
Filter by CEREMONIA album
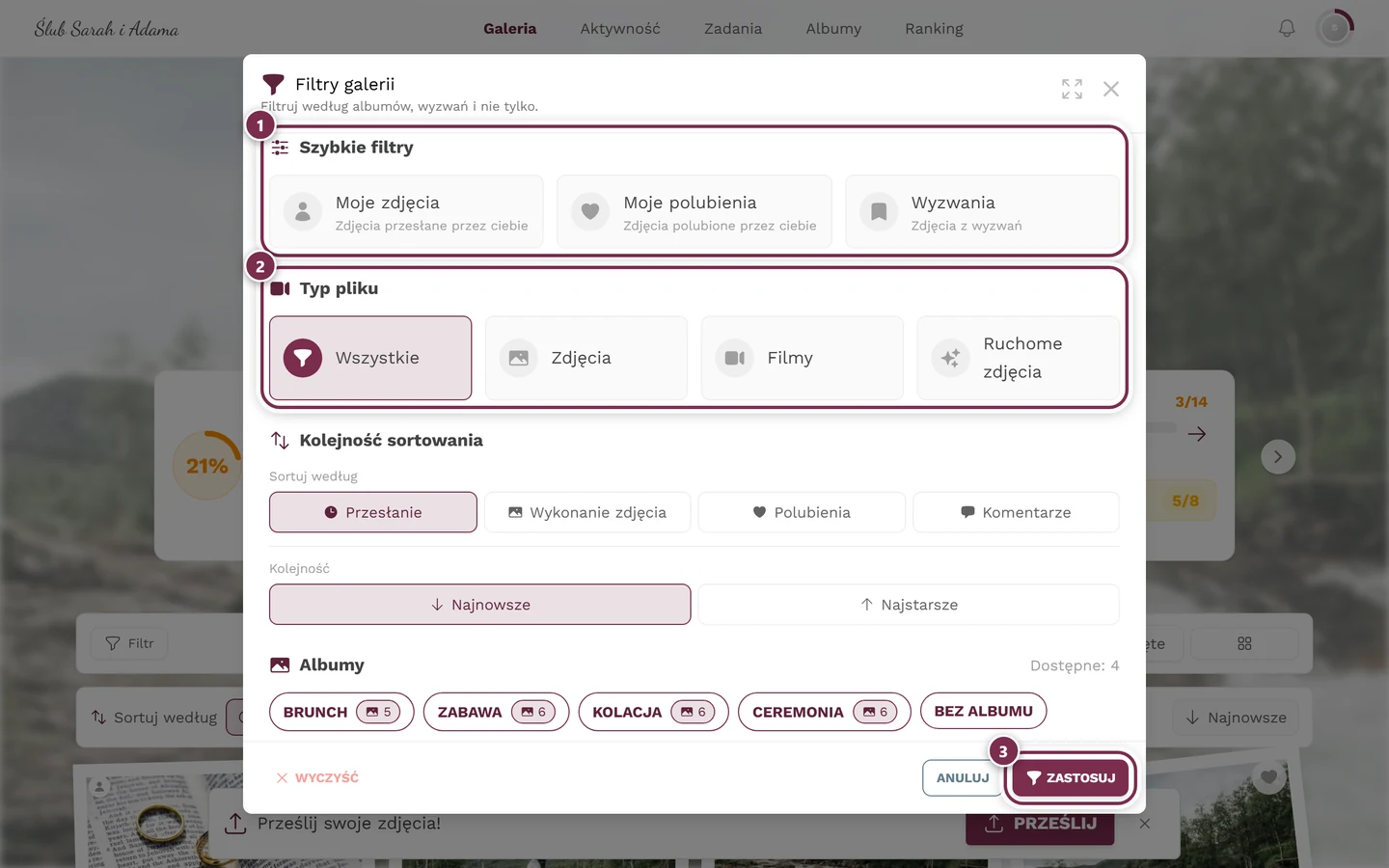[x=825, y=712]
